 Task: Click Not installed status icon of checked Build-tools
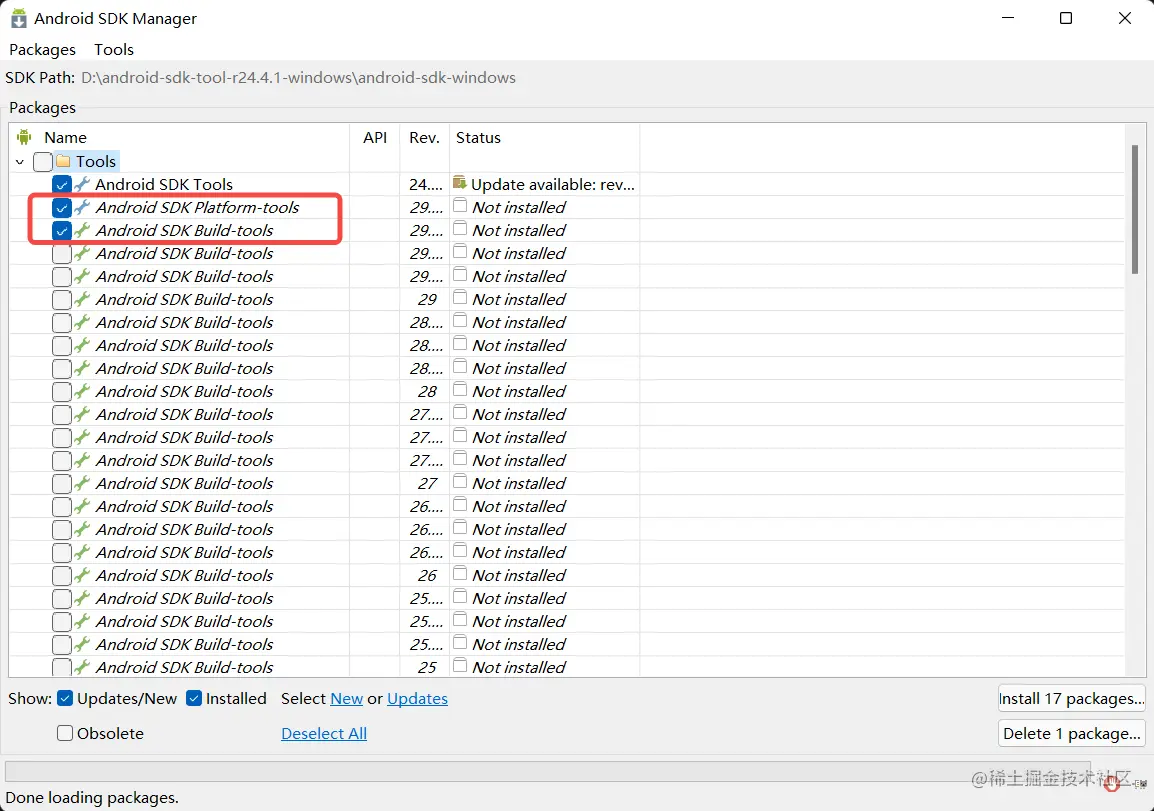[x=460, y=228]
